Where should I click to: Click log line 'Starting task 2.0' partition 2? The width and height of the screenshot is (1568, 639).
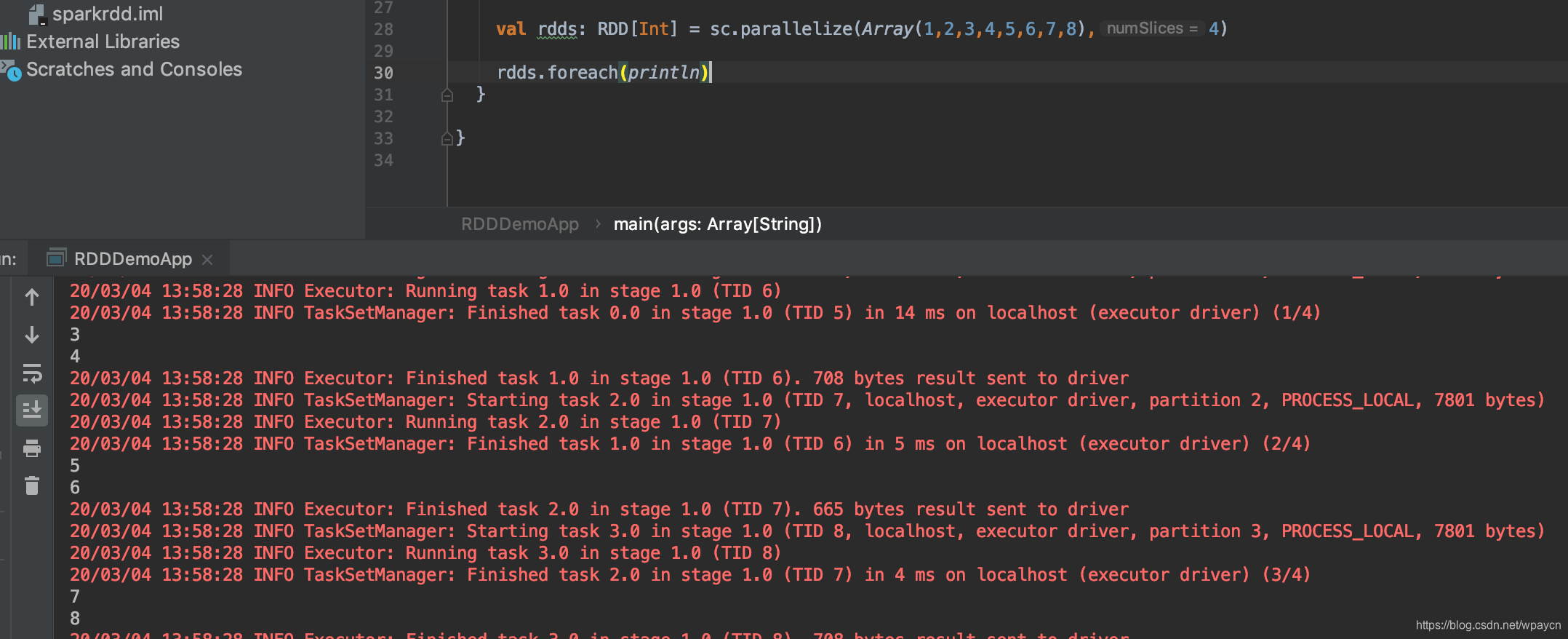pos(807,400)
